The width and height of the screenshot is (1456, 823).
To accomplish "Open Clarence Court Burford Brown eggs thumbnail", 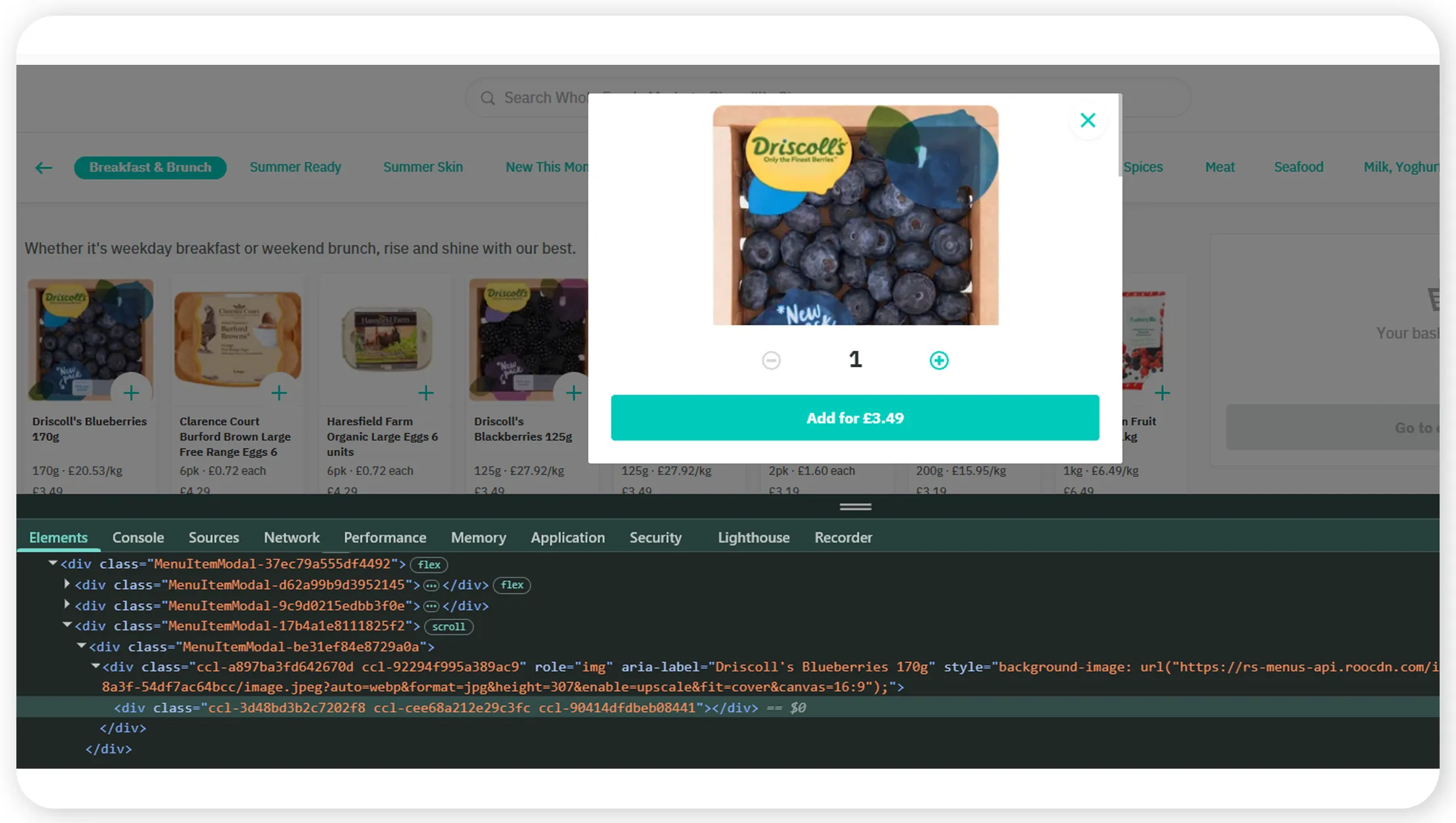I will [x=238, y=339].
